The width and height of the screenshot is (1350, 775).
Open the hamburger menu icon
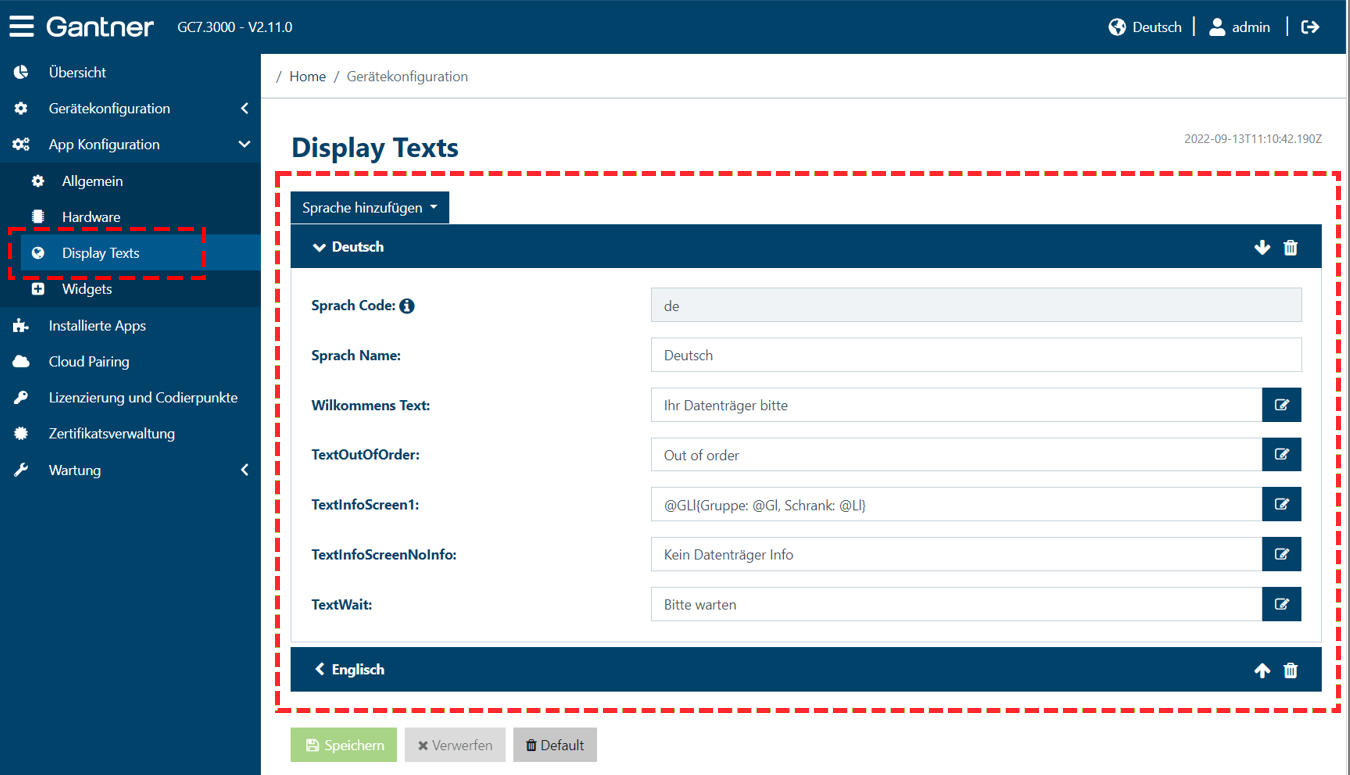(x=21, y=27)
